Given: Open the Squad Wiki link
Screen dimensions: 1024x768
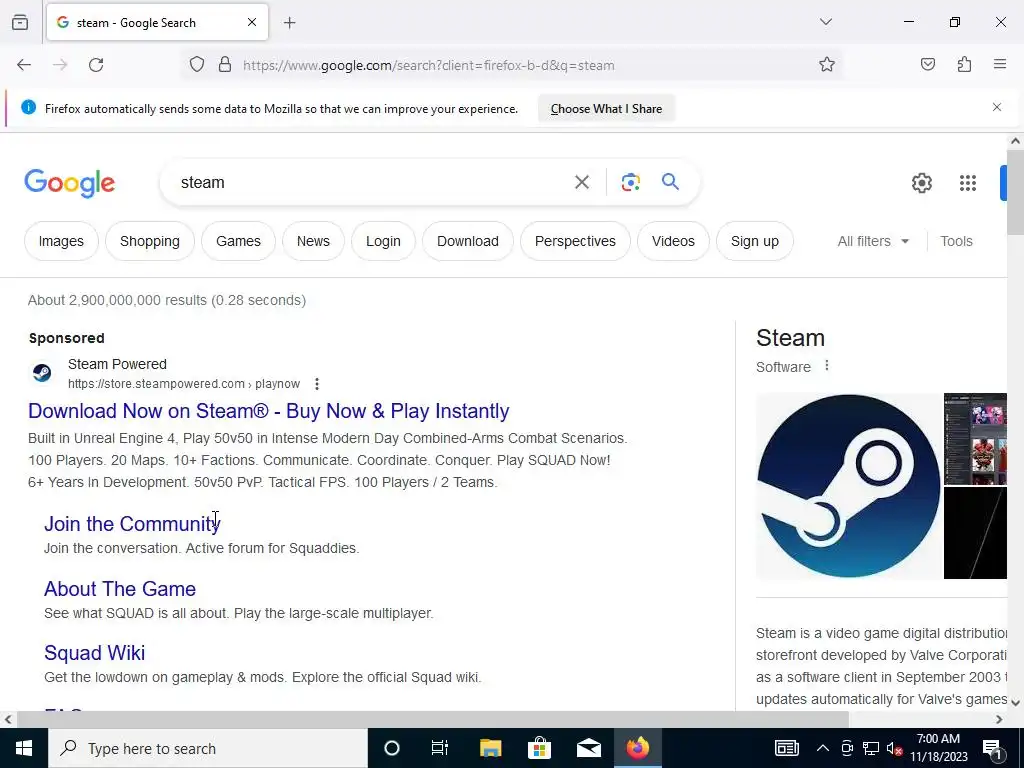Looking at the screenshot, I should coord(95,653).
